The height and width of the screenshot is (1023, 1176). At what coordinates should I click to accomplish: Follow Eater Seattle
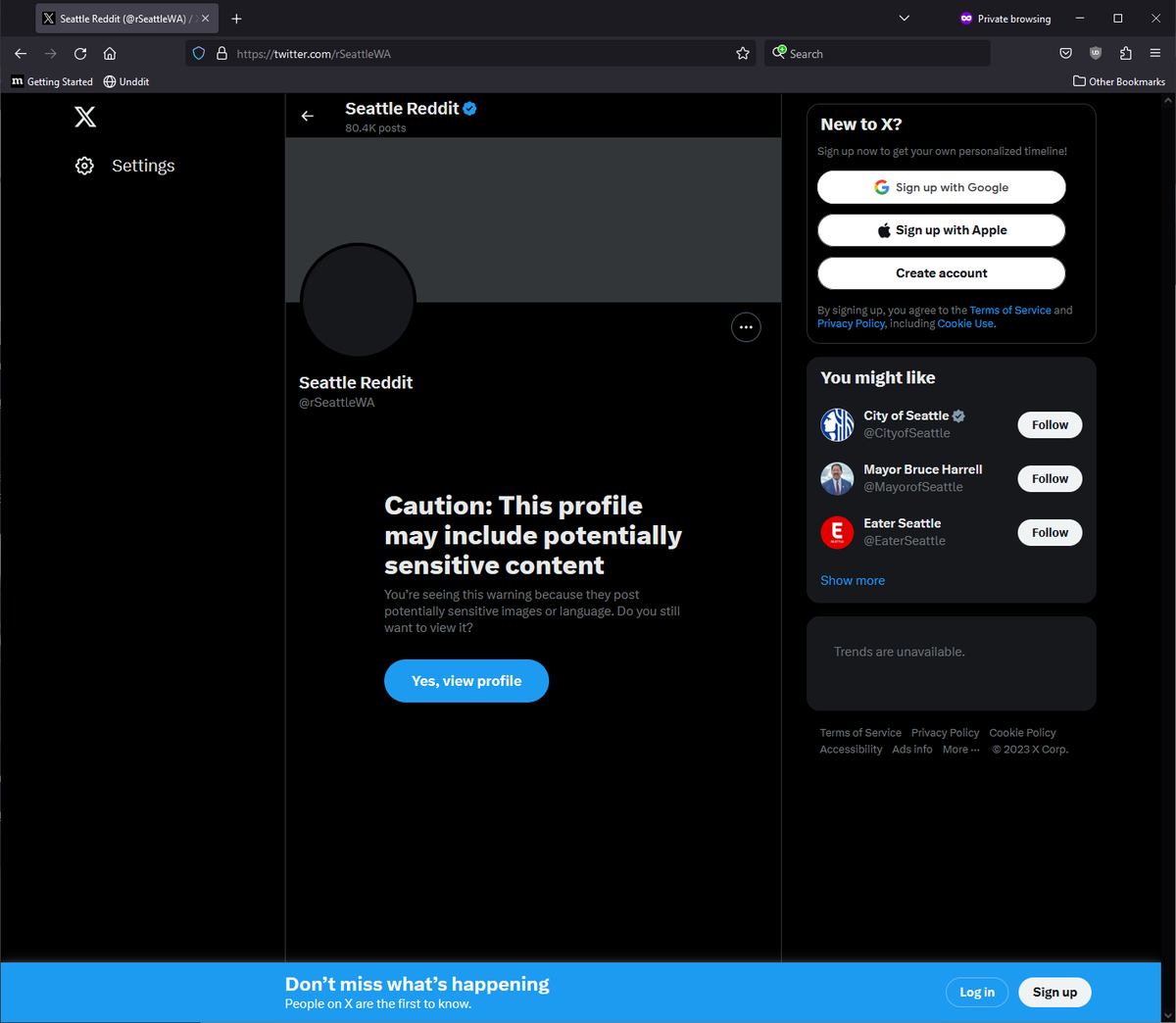[1050, 533]
